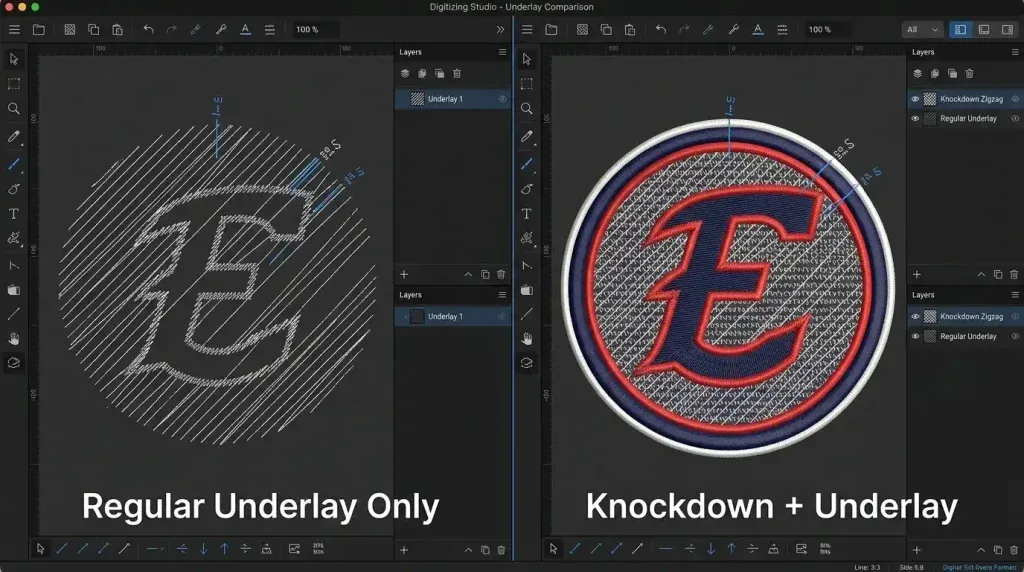1024x572 pixels.
Task: Delete layer with trash icon atop left Layers panel
Action: 457,74
